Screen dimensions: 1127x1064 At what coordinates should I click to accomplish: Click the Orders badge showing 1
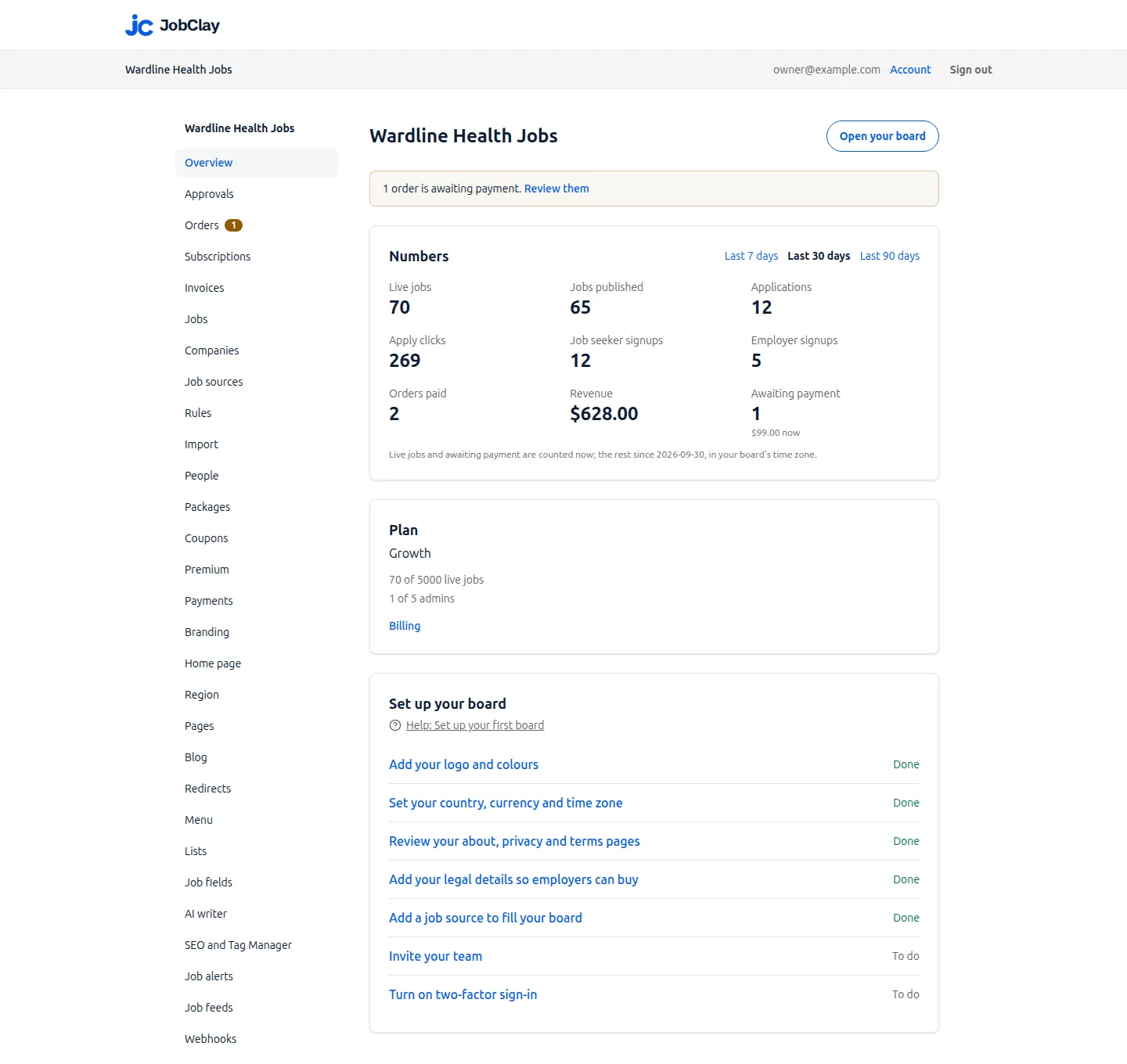click(x=233, y=225)
